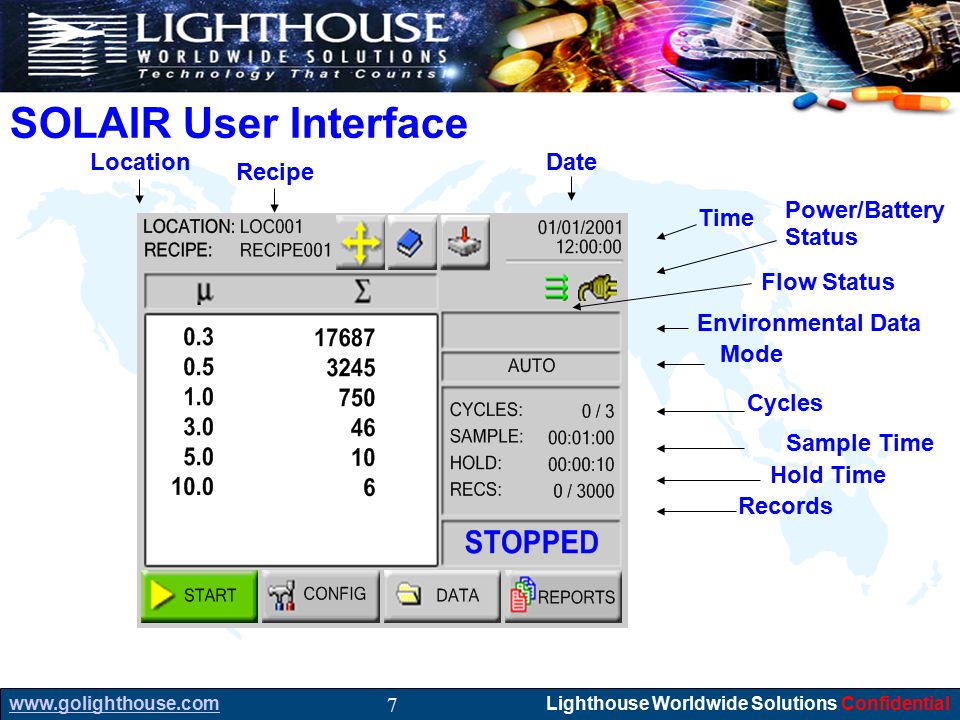Select the 0.5 micron size row

[291, 367]
